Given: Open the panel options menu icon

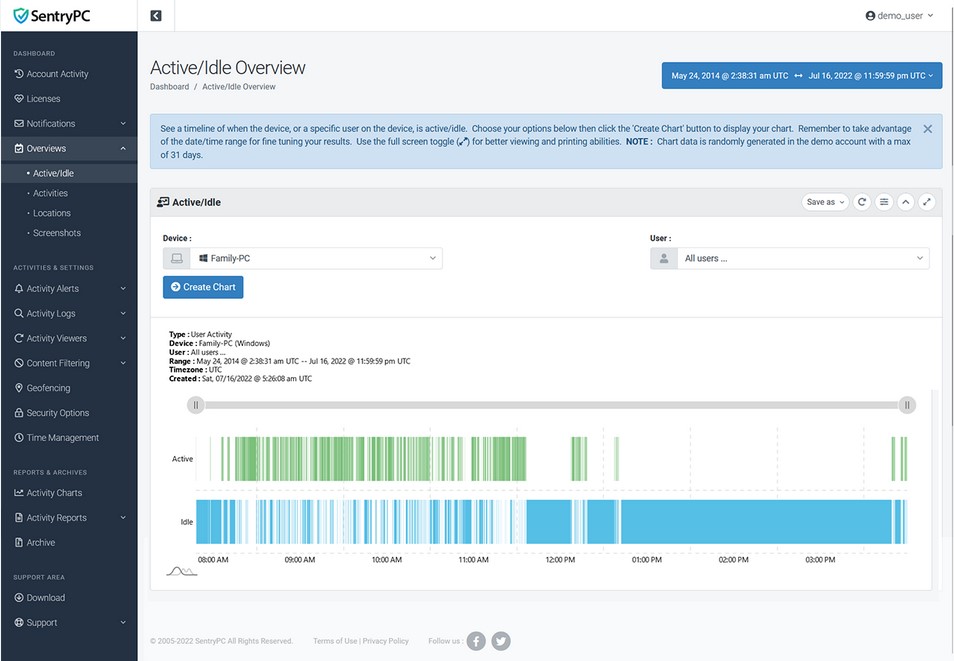Looking at the screenshot, I should click(884, 202).
